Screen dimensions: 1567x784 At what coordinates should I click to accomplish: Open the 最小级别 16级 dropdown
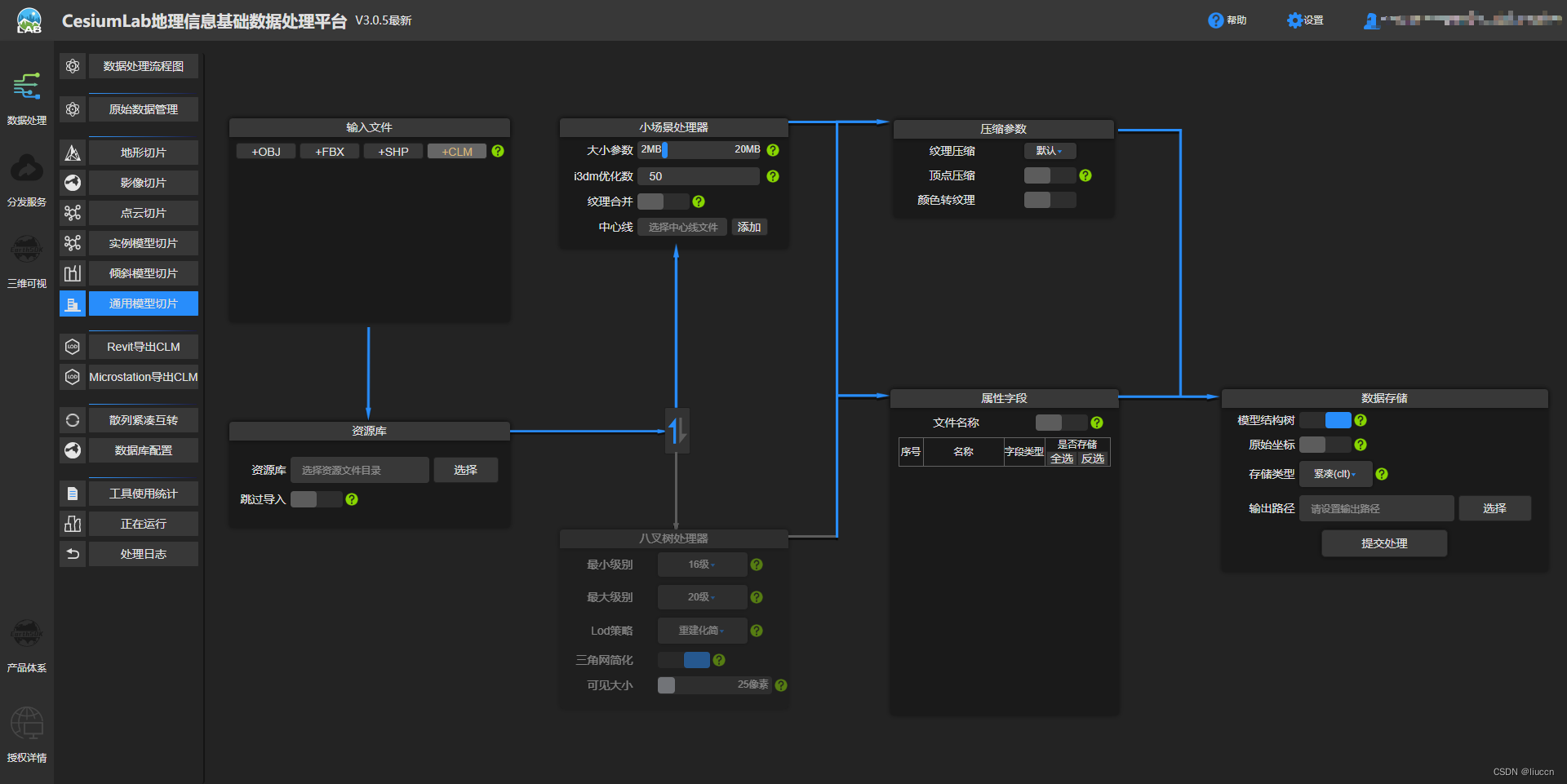[x=702, y=565]
